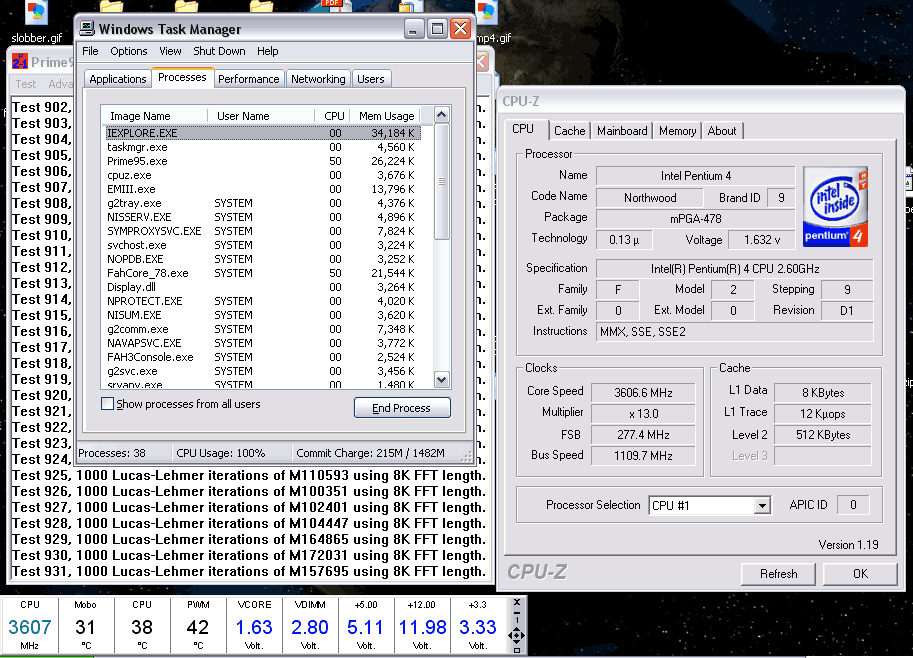Select the Prime95.exe process row
The height and width of the screenshot is (658, 913).
262,161
